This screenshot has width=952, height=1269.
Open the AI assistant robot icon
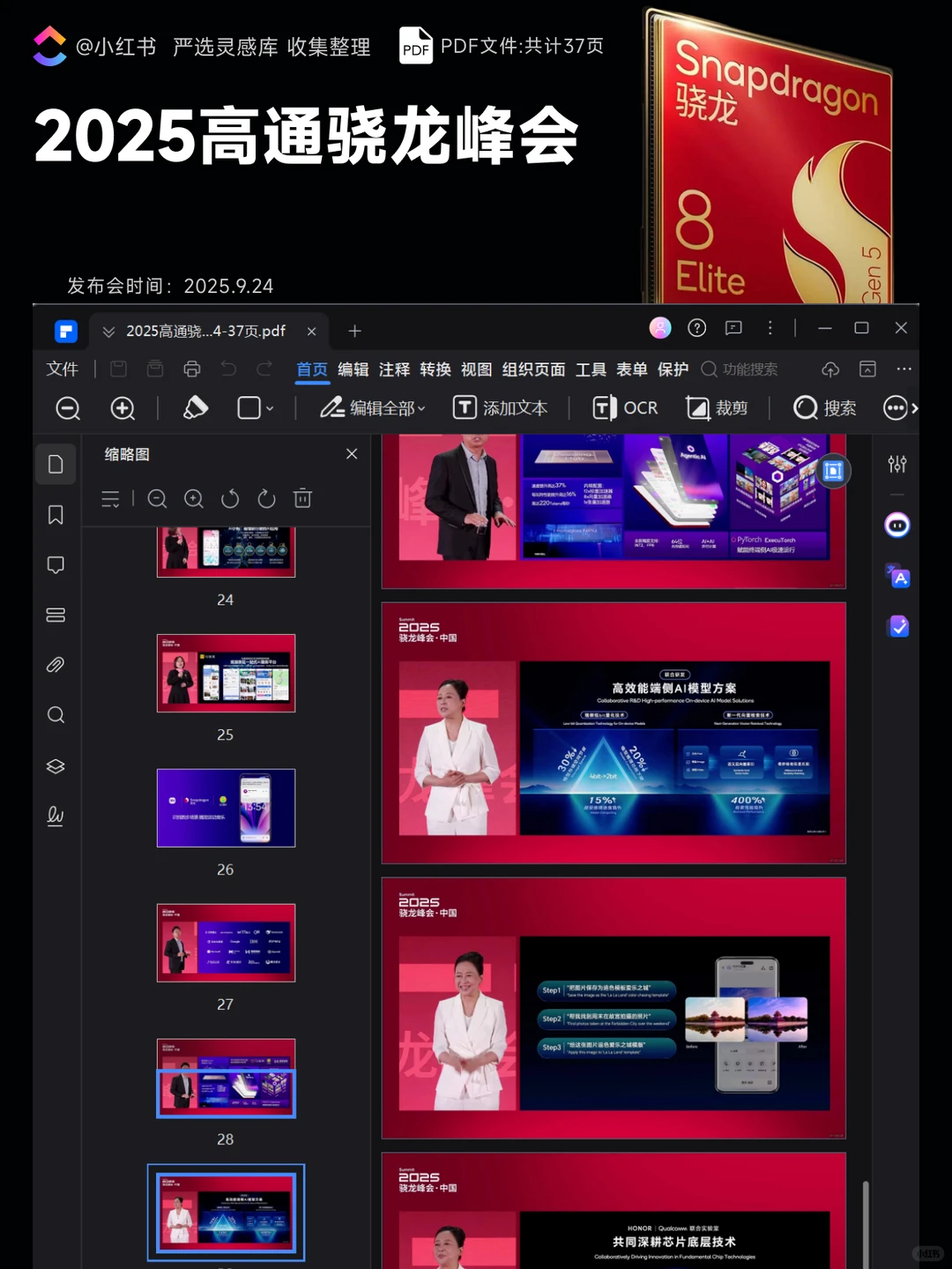click(897, 526)
